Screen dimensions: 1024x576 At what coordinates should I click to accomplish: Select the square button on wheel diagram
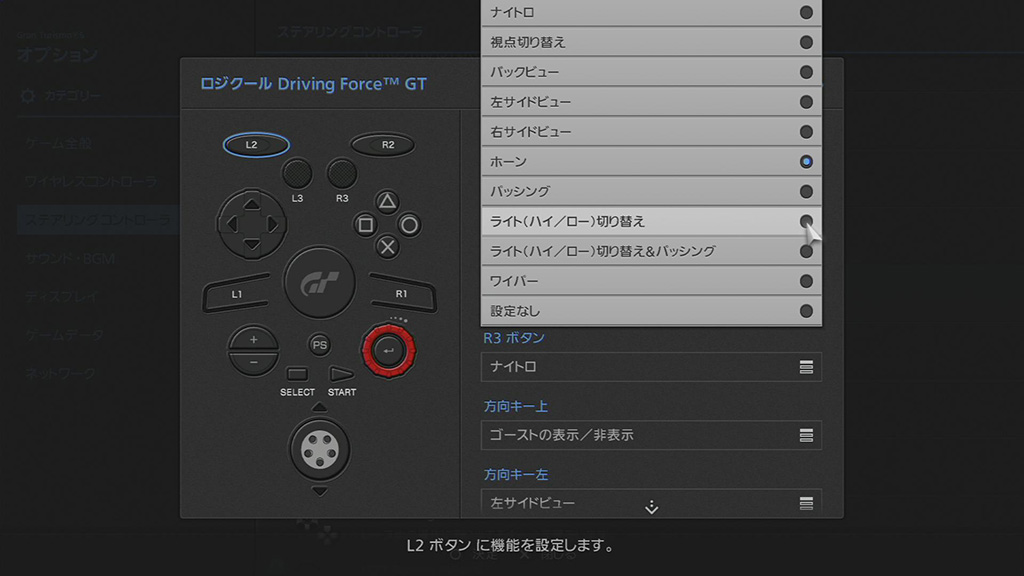pyautogui.click(x=365, y=225)
